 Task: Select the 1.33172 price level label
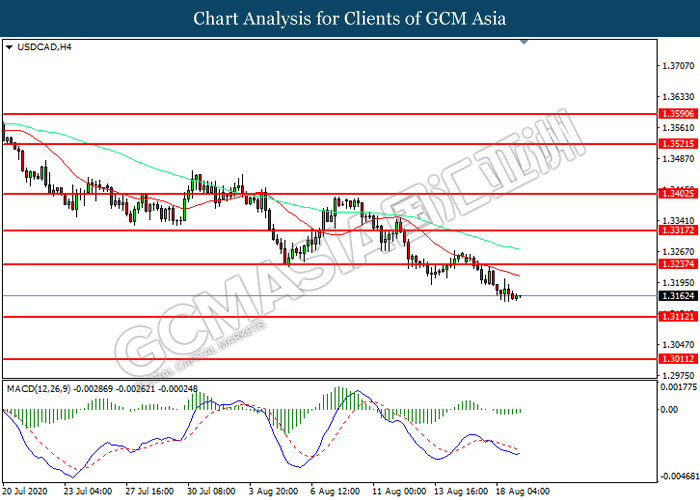click(x=678, y=230)
